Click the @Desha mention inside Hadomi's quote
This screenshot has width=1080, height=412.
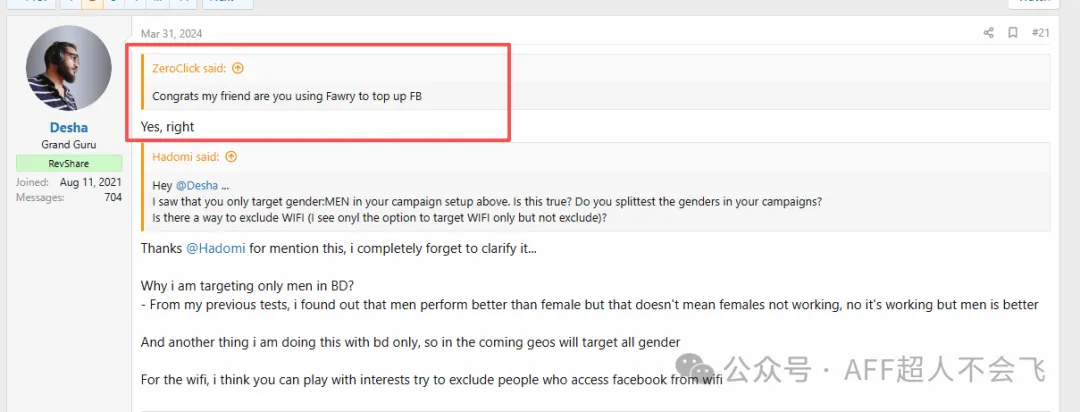click(197, 185)
